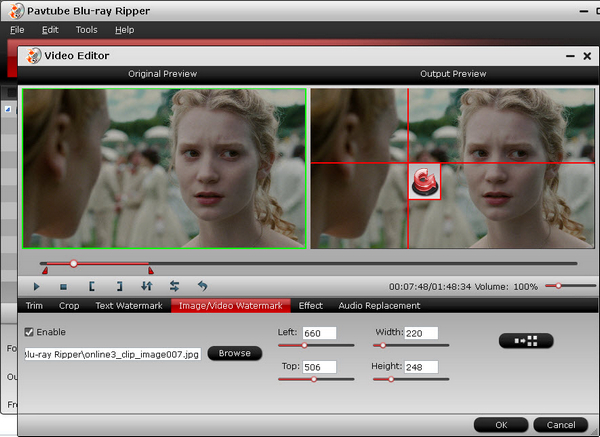Click the timecode 00:07:48/01:48:34 text

click(x=430, y=287)
